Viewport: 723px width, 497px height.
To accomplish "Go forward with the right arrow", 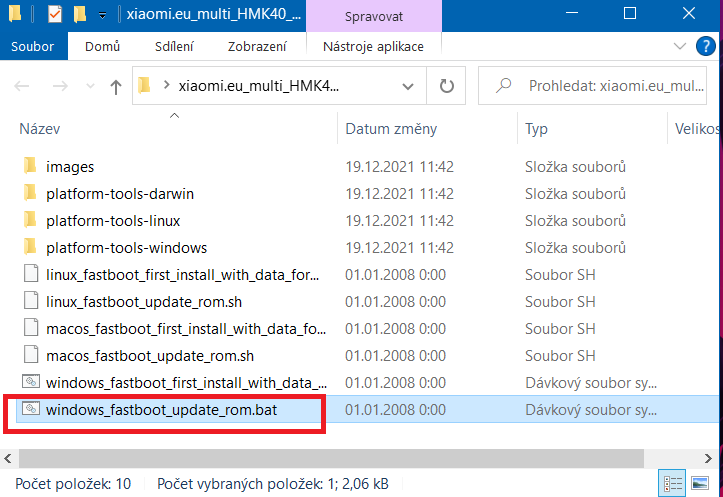I will (x=59, y=86).
